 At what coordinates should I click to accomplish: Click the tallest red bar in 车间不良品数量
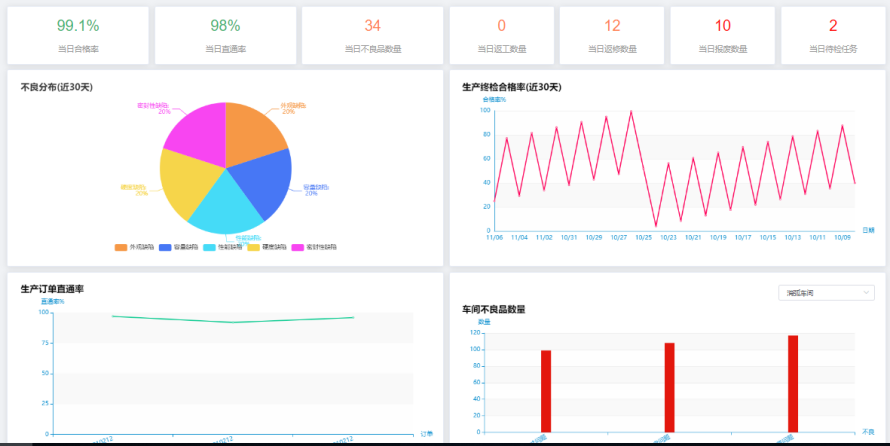(x=793, y=383)
